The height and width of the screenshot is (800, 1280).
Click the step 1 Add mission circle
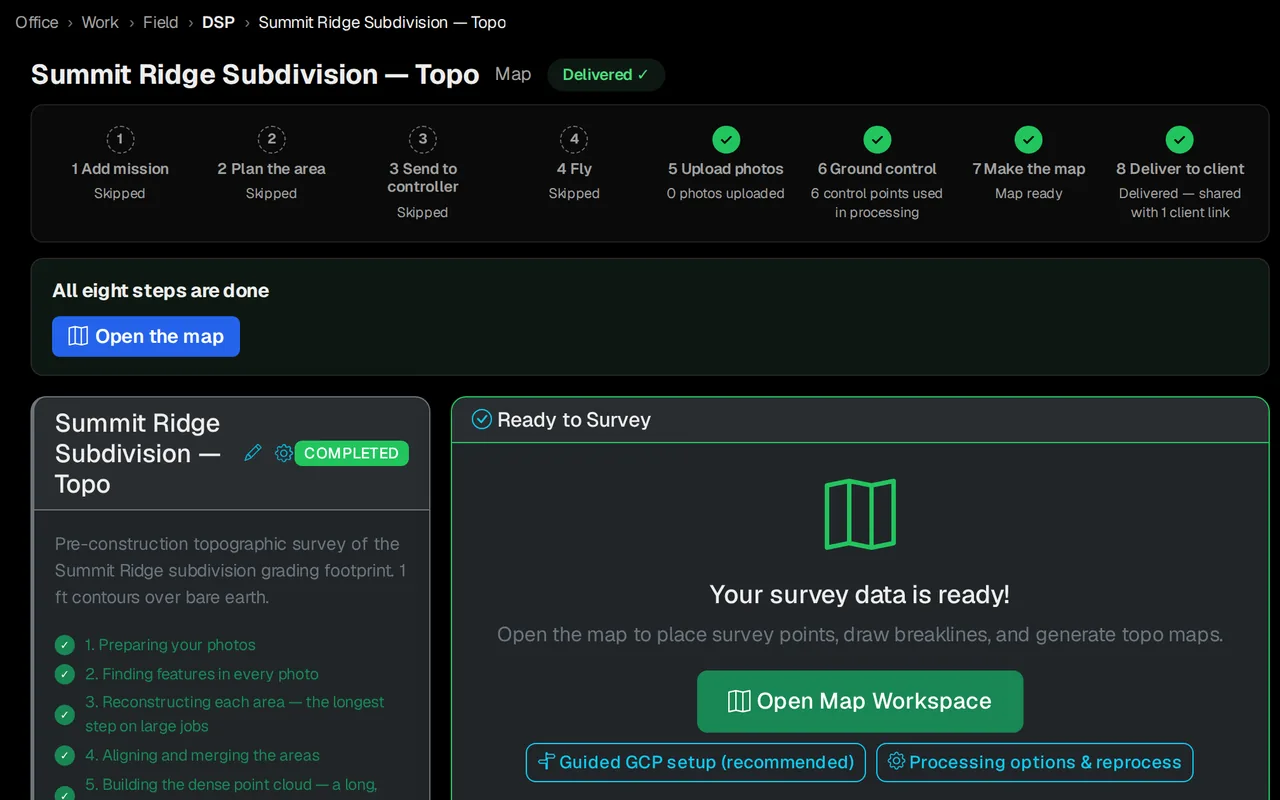(x=120, y=139)
